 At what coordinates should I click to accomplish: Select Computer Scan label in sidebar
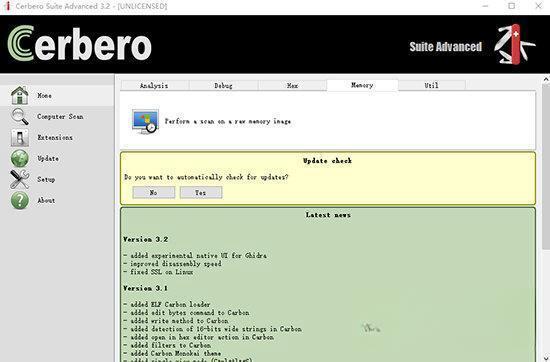[60, 116]
